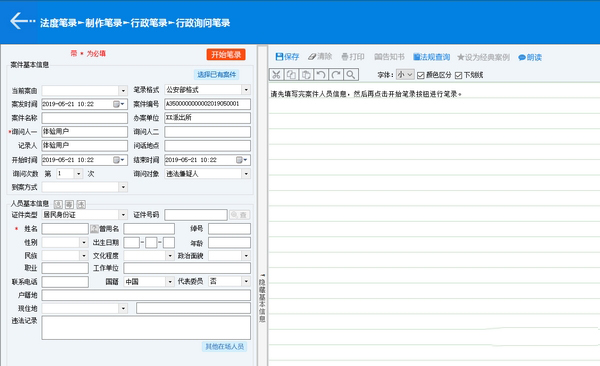Image resolution: width=600 pixels, height=366 pixels.
Task: Click the 违法记录 text area
Action: [146, 328]
